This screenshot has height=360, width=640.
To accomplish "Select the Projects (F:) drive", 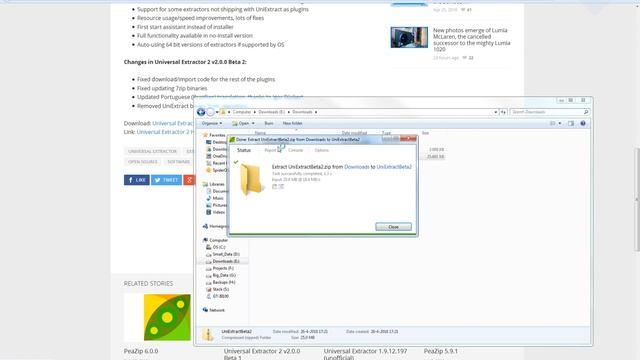I will point(223,268).
